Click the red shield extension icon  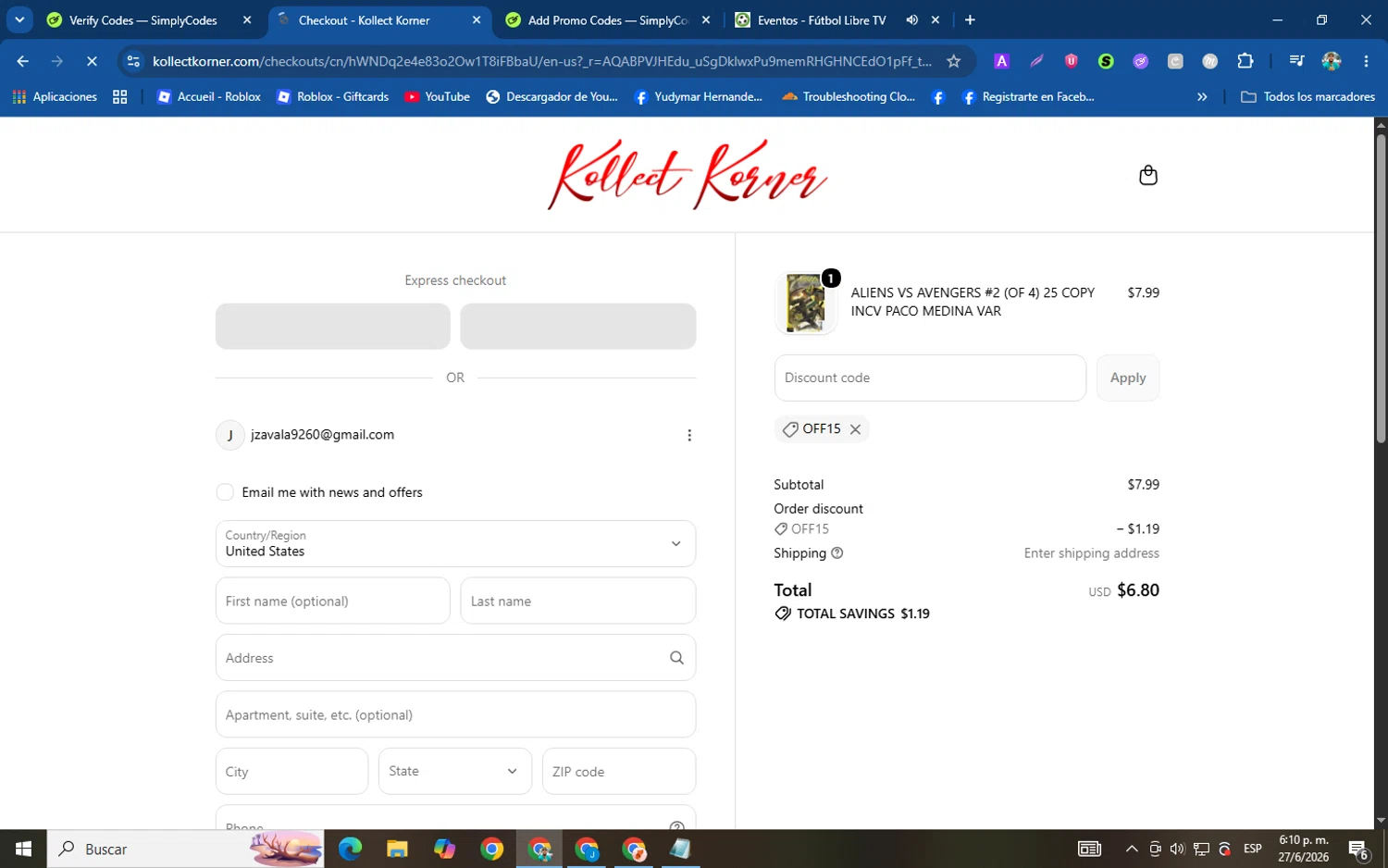[x=1071, y=61]
